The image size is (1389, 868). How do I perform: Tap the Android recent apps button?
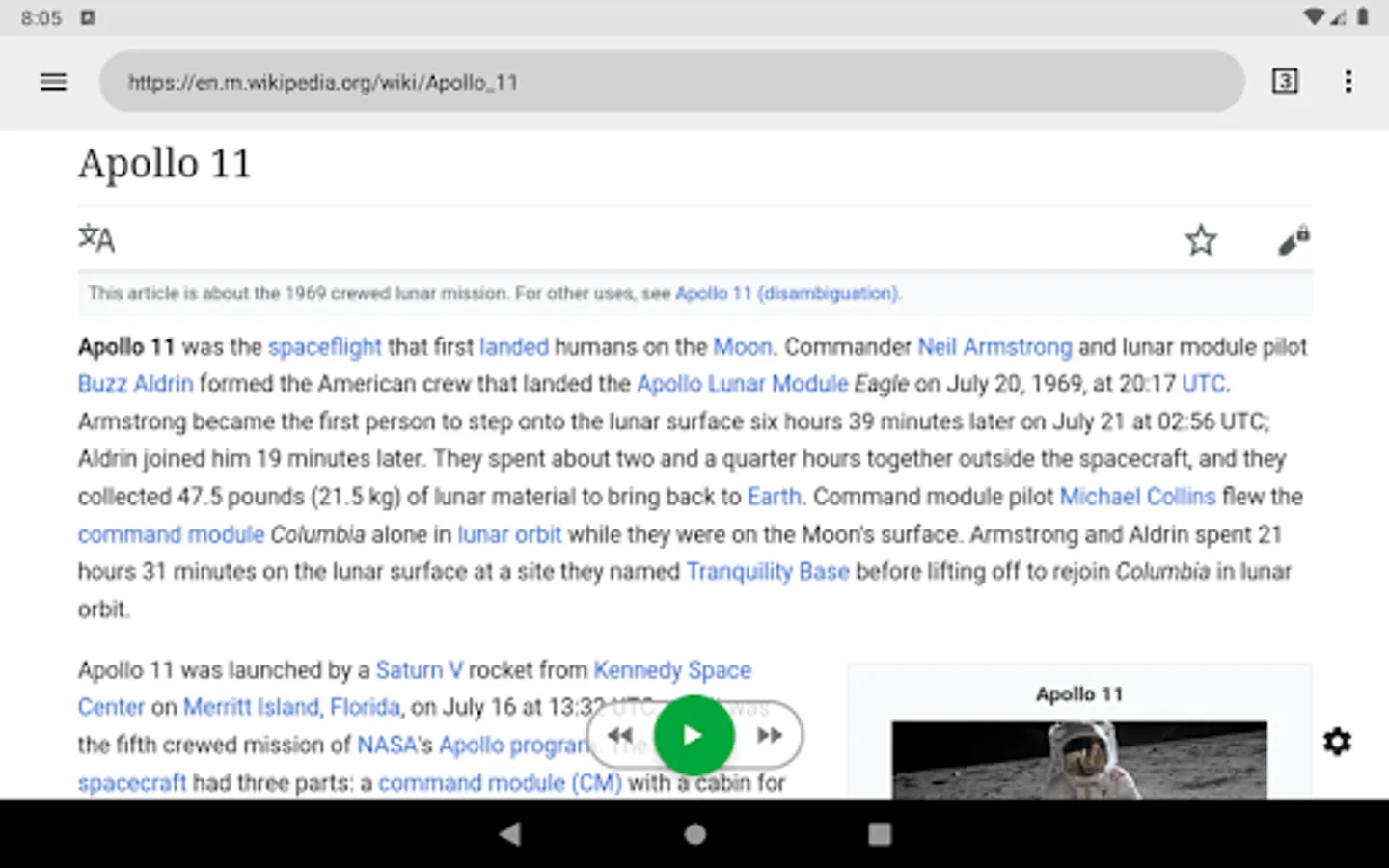880,834
